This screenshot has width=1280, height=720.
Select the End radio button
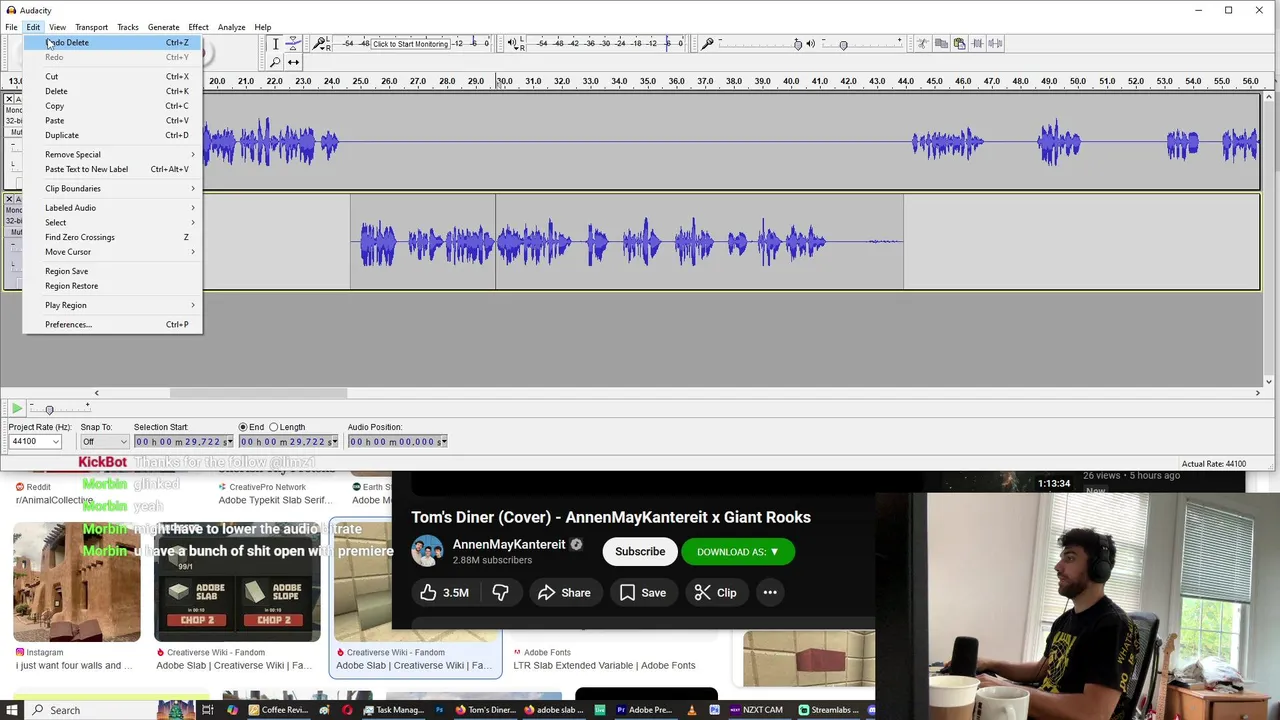pyautogui.click(x=243, y=427)
